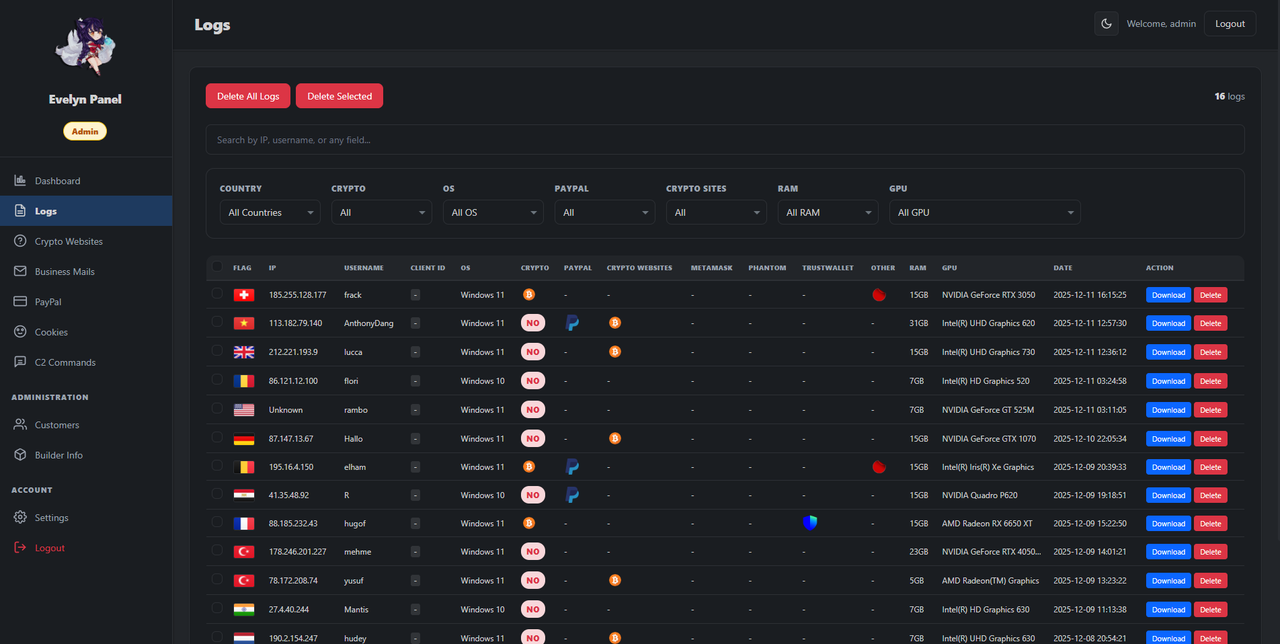Click the Business Mails envelope icon

point(20,271)
